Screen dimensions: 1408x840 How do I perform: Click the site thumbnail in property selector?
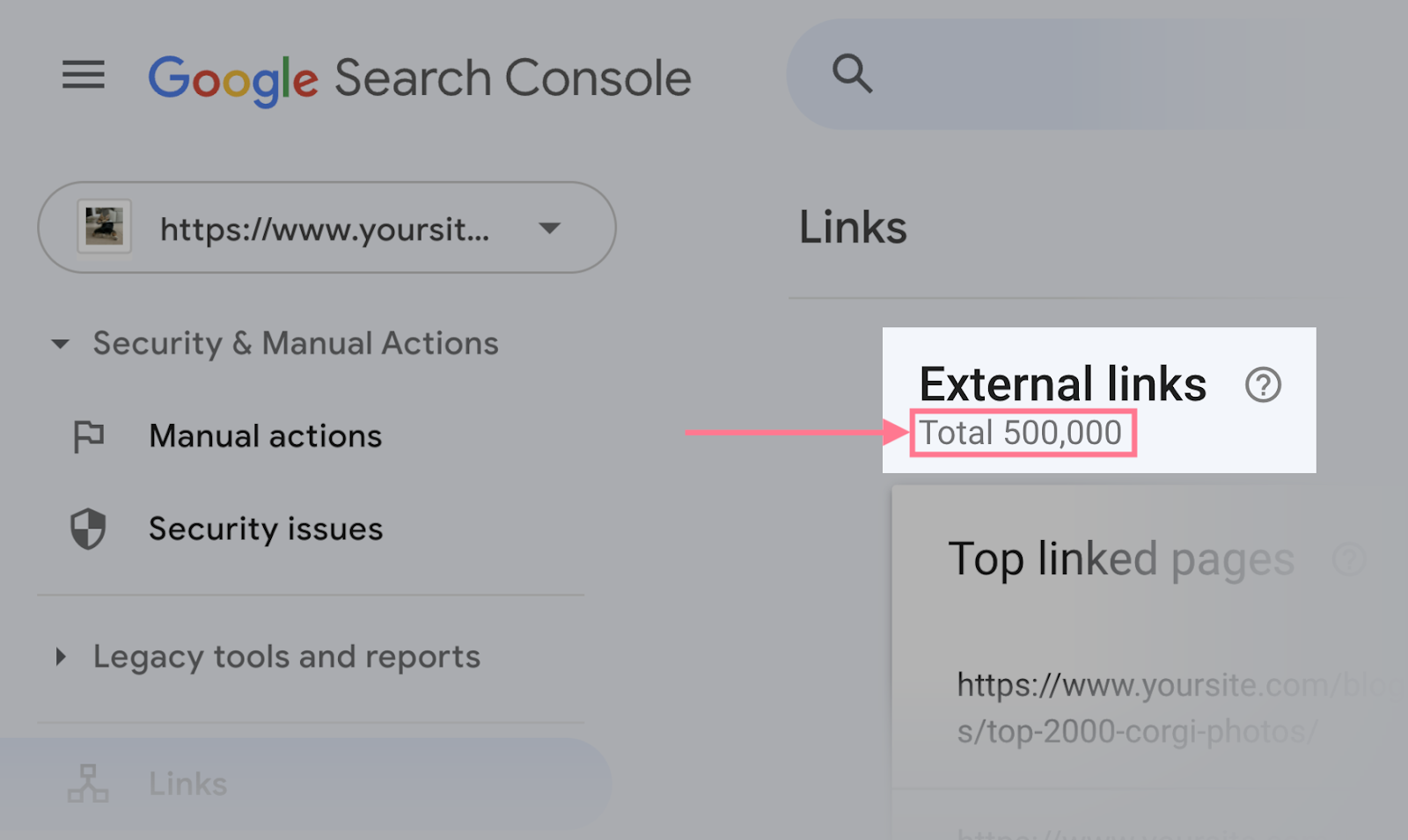pyautogui.click(x=105, y=228)
